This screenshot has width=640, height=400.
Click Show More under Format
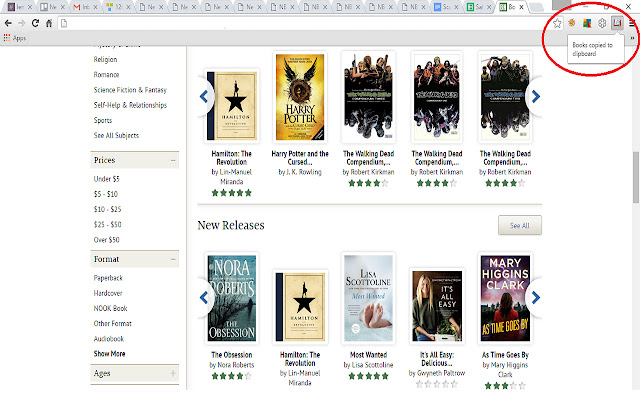click(109, 354)
